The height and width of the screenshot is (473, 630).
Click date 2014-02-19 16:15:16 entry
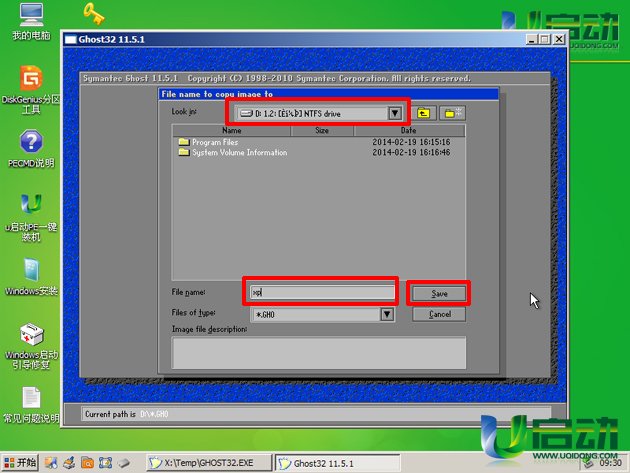pyautogui.click(x=411, y=142)
